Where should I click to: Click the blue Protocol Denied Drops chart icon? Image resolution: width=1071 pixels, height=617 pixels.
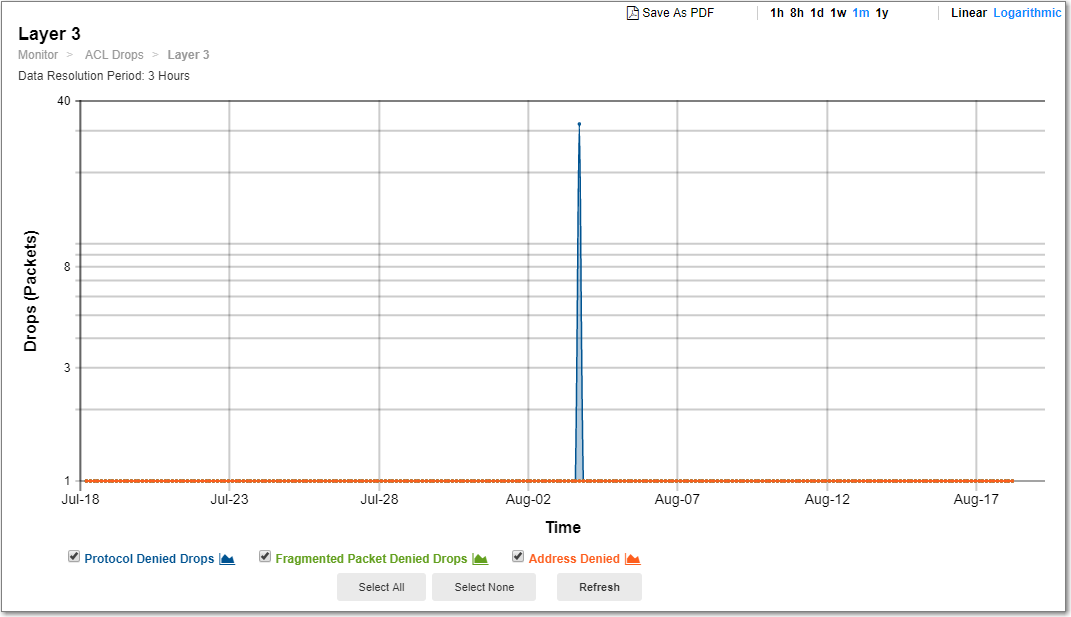pyautogui.click(x=227, y=559)
